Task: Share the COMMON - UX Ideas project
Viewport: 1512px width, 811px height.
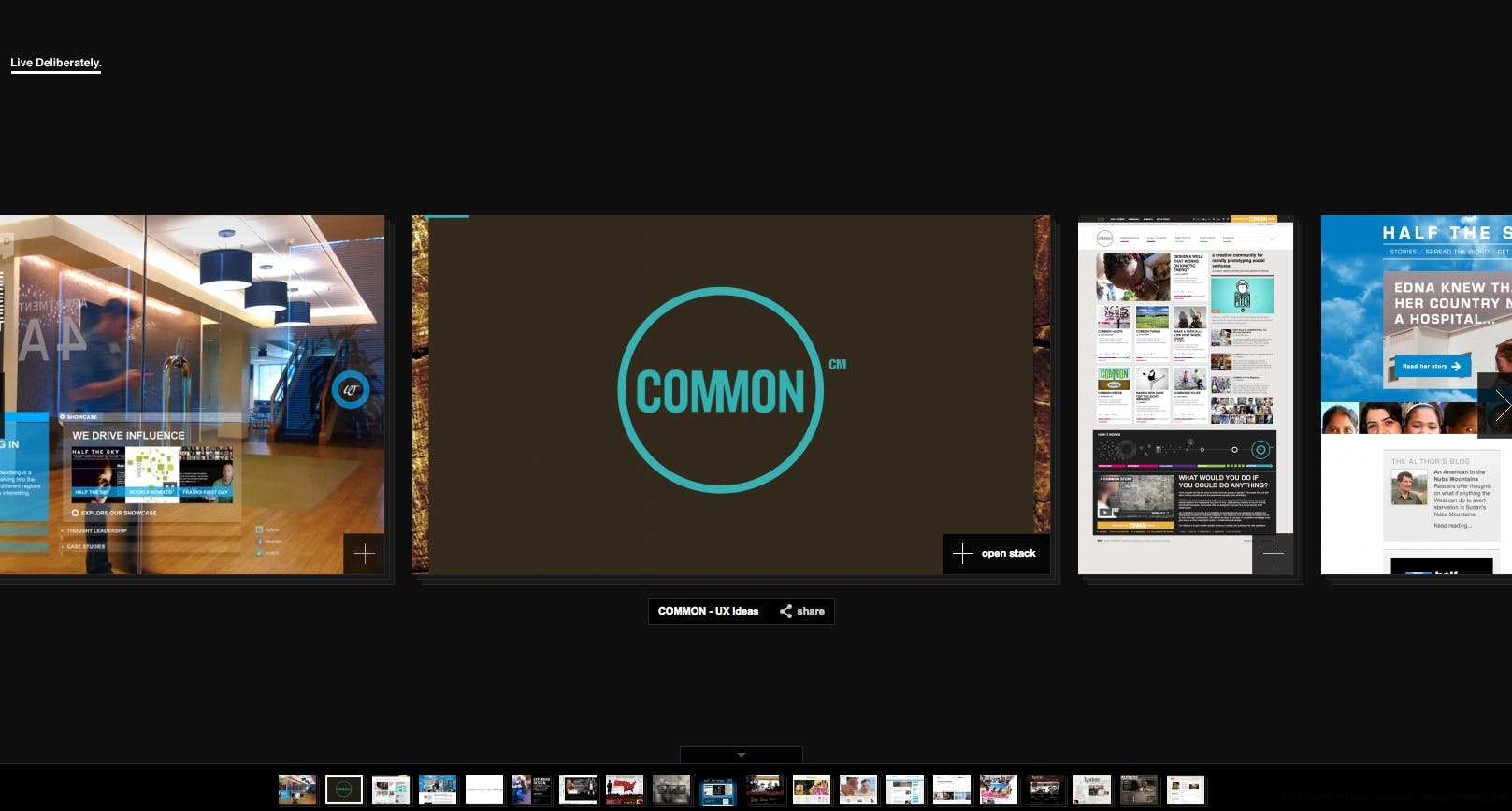Action: pyautogui.click(x=802, y=611)
